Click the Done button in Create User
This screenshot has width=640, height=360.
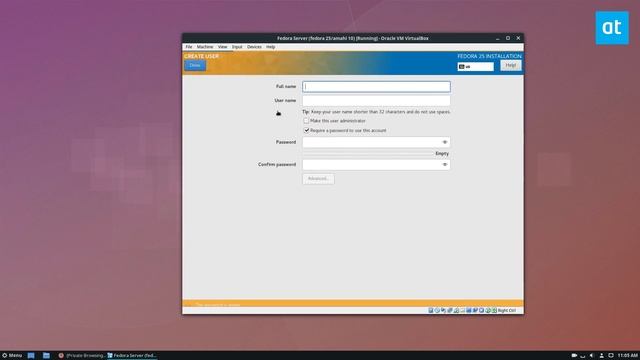(x=195, y=65)
